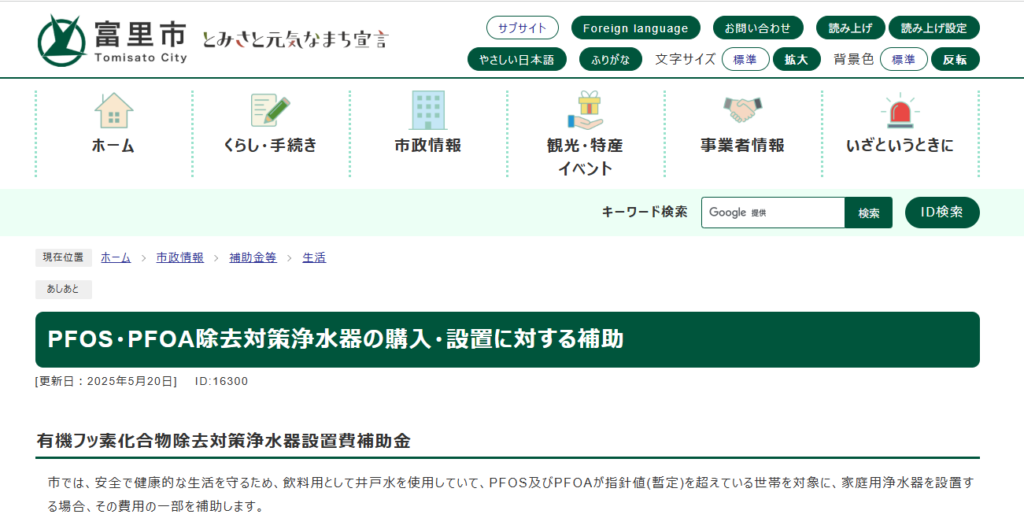The width and height of the screenshot is (1024, 529).
Task: Click the ID:16300 text
Action: (221, 381)
